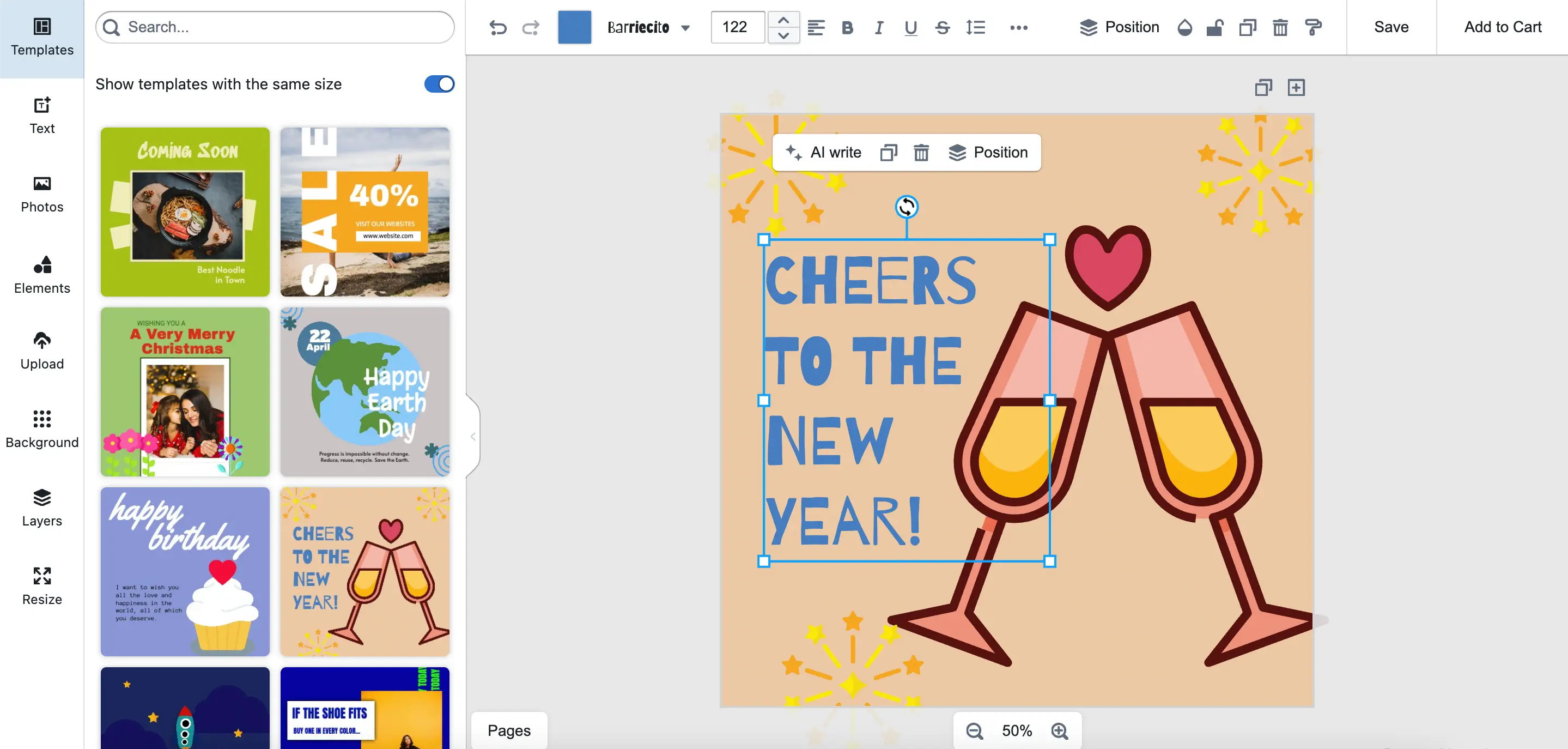
Task: Toggle show templates with same size
Action: (439, 84)
